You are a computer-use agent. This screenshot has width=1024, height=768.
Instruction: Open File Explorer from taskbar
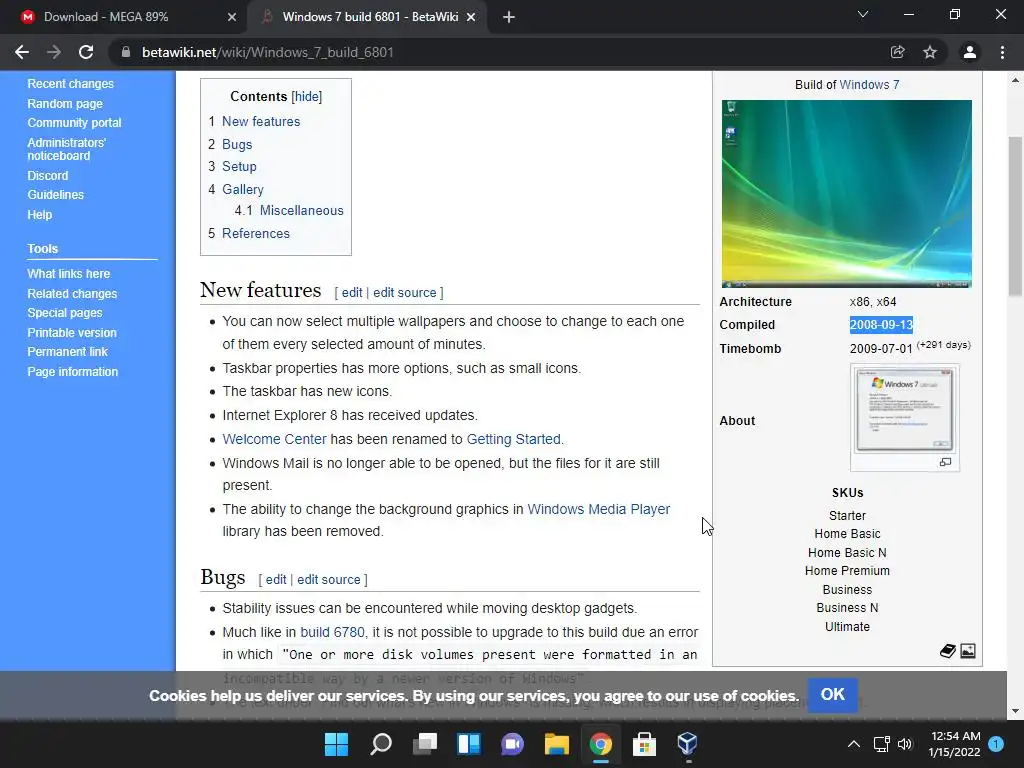click(557, 744)
